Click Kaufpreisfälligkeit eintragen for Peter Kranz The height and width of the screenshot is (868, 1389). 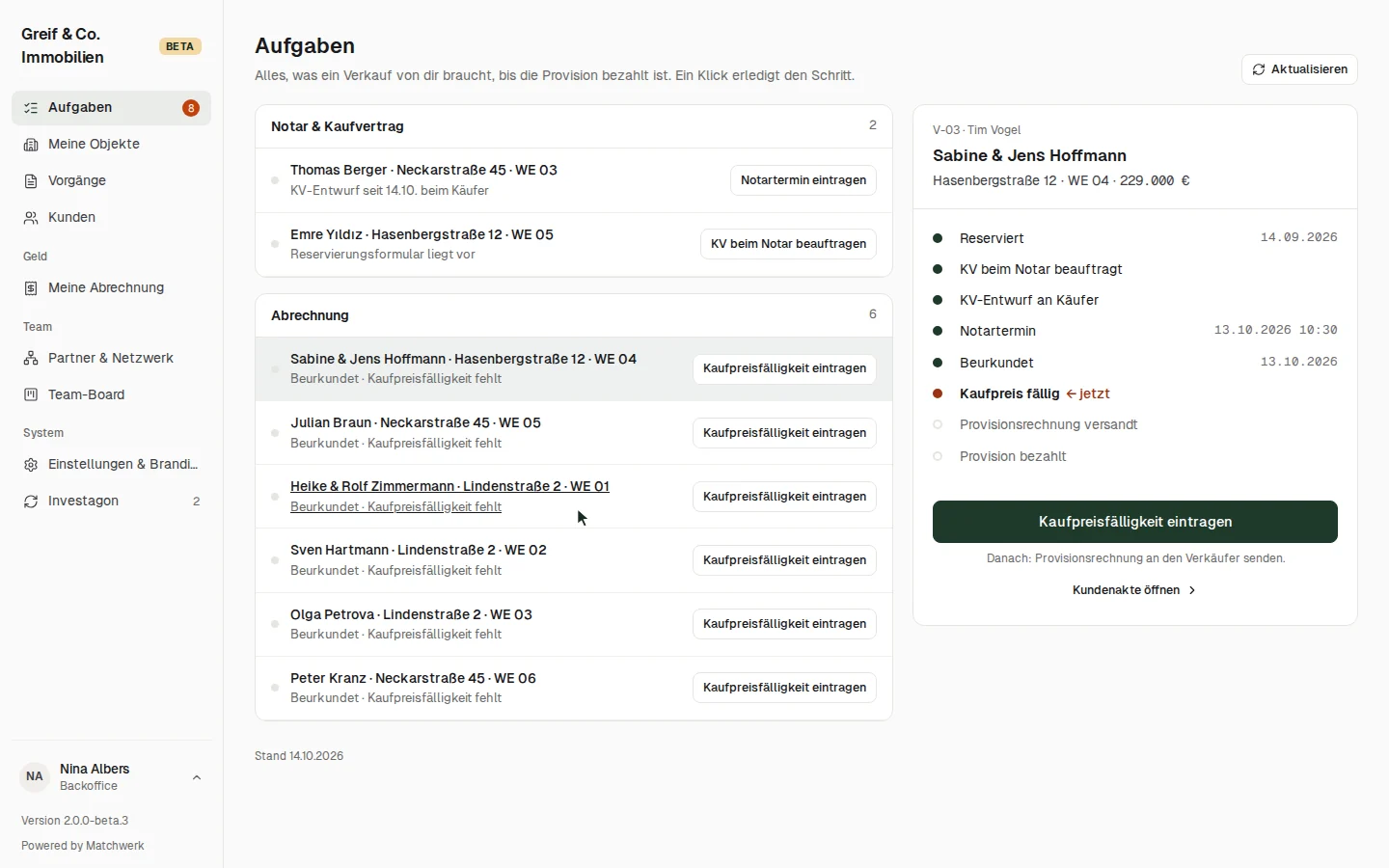(x=784, y=688)
